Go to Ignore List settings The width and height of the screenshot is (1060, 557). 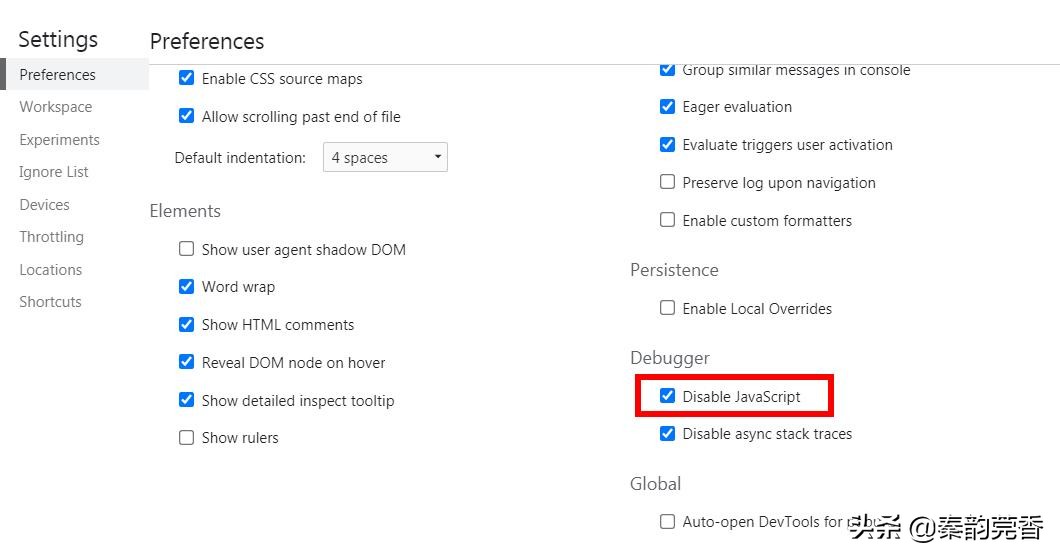point(54,172)
